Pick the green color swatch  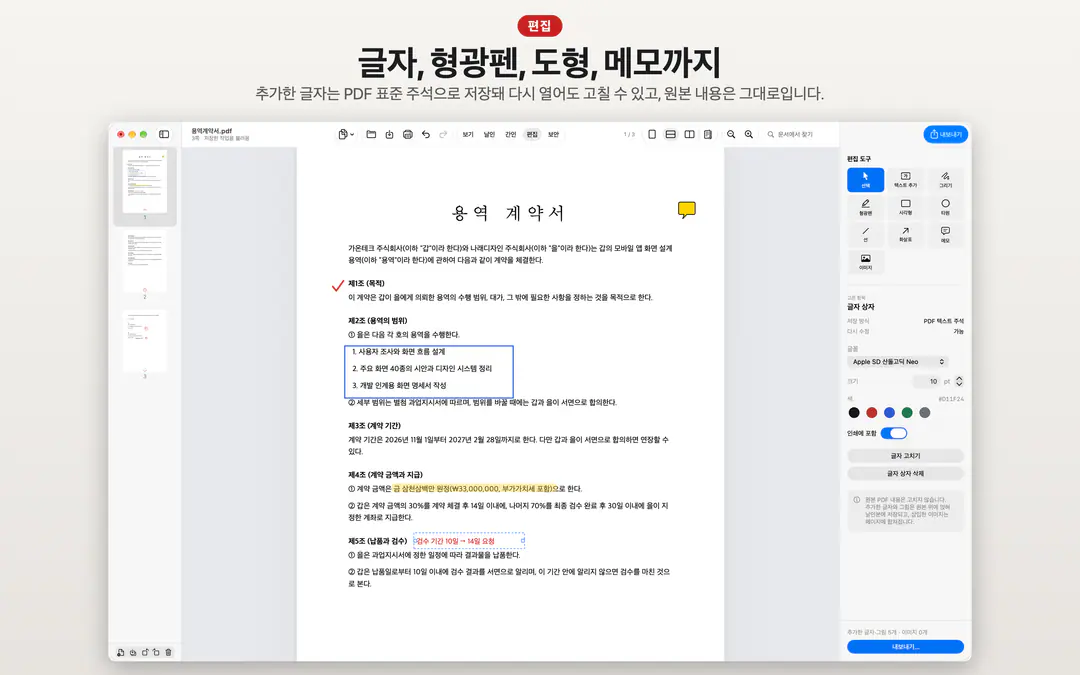point(907,413)
